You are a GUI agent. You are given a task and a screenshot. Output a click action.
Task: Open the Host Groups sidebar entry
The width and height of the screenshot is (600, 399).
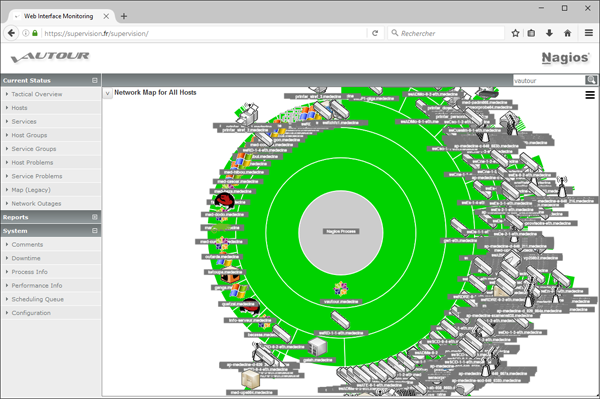click(x=29, y=135)
